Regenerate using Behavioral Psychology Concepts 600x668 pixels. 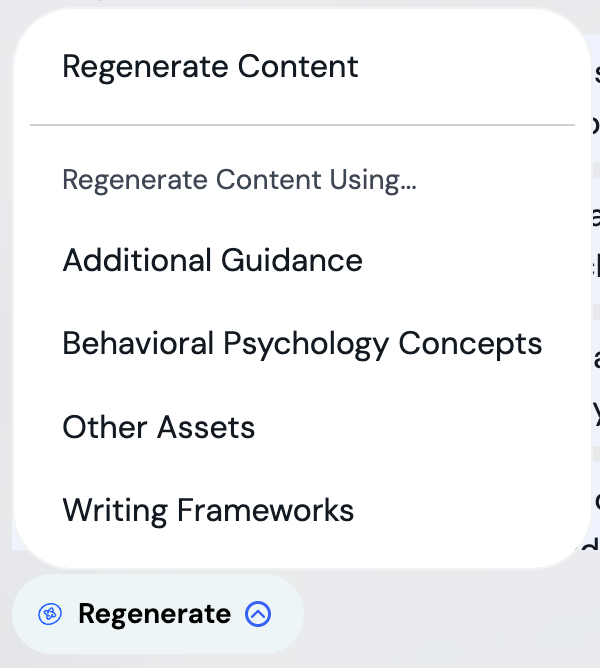pos(302,344)
